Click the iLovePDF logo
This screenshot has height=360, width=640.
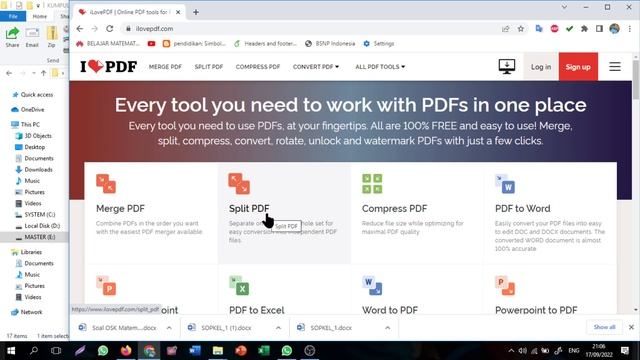pos(109,66)
